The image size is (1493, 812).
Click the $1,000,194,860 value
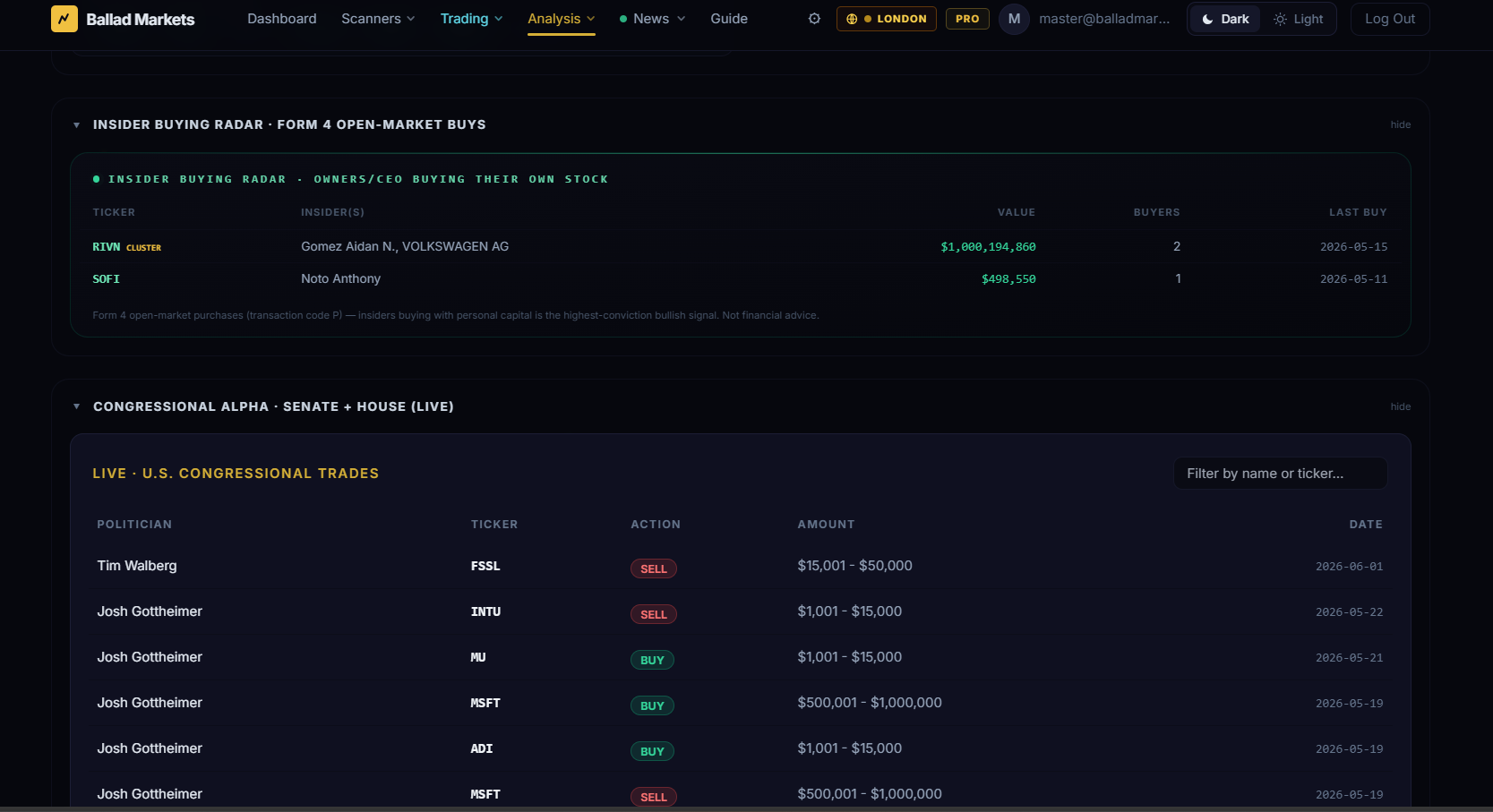[988, 247]
